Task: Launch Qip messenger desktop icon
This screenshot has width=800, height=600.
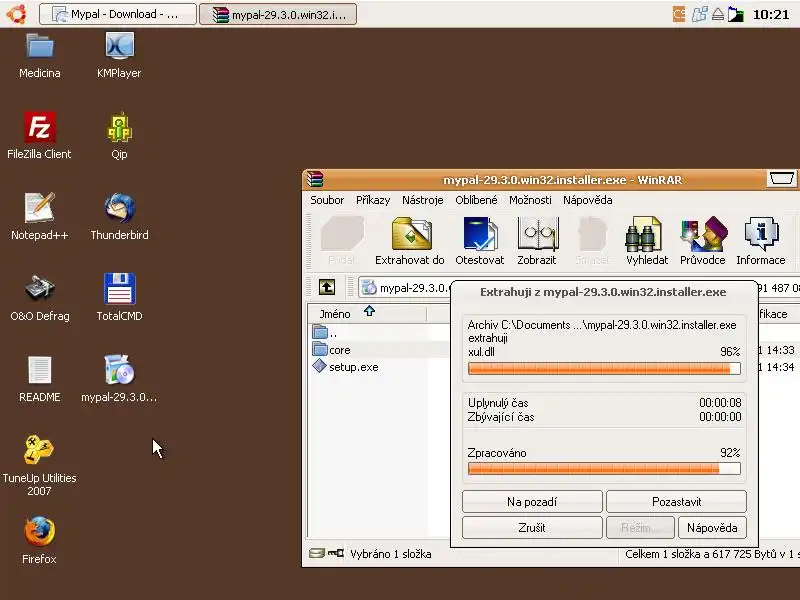Action: [119, 136]
